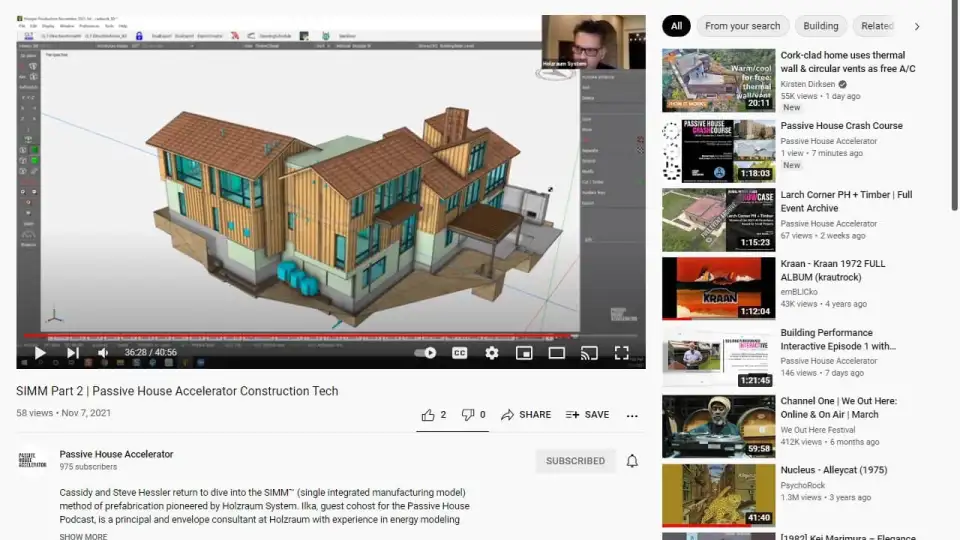Switch to miniplayer mode
The image size is (960, 540).
click(x=524, y=353)
